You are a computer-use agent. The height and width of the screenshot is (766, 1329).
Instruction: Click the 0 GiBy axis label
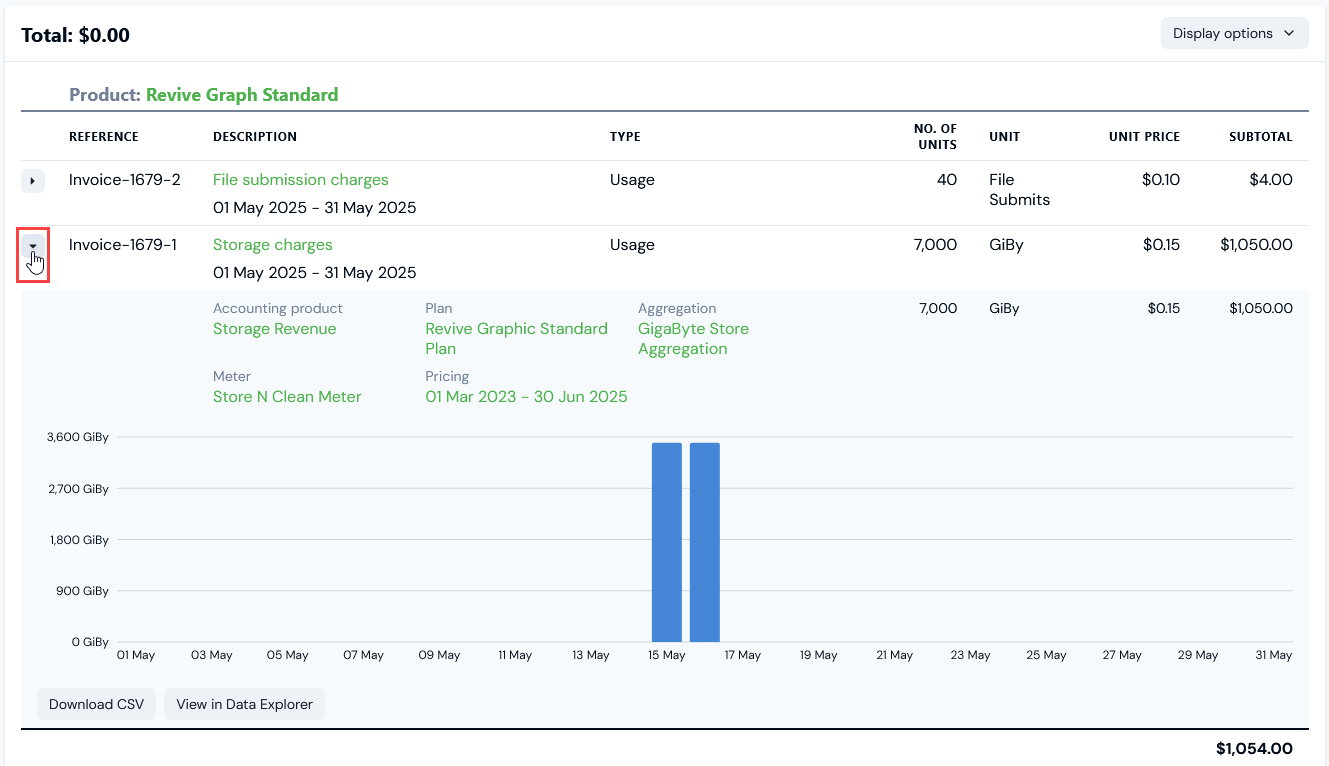(x=90, y=642)
